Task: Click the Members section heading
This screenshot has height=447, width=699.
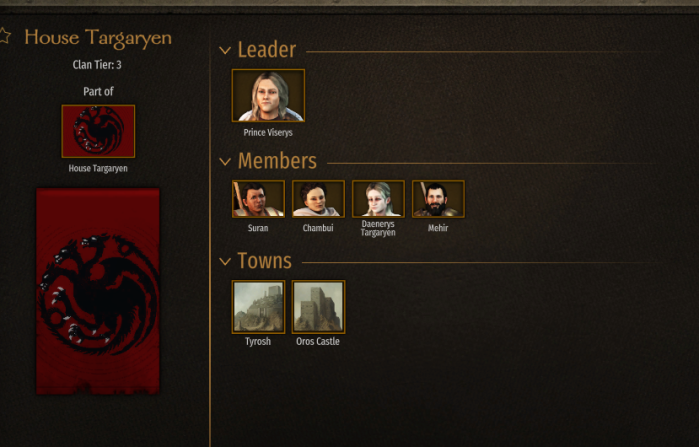Action: pos(277,161)
